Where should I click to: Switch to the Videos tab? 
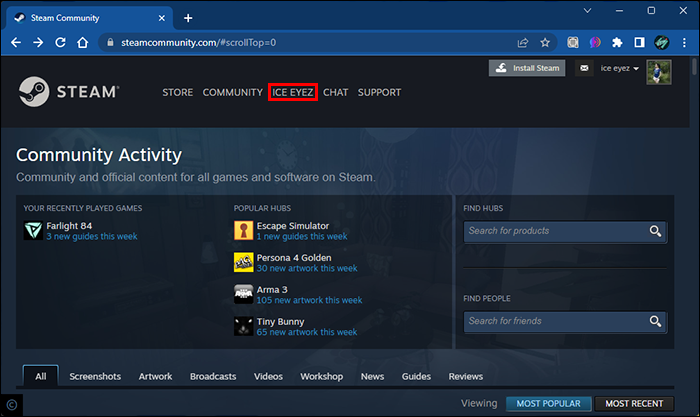[268, 376]
